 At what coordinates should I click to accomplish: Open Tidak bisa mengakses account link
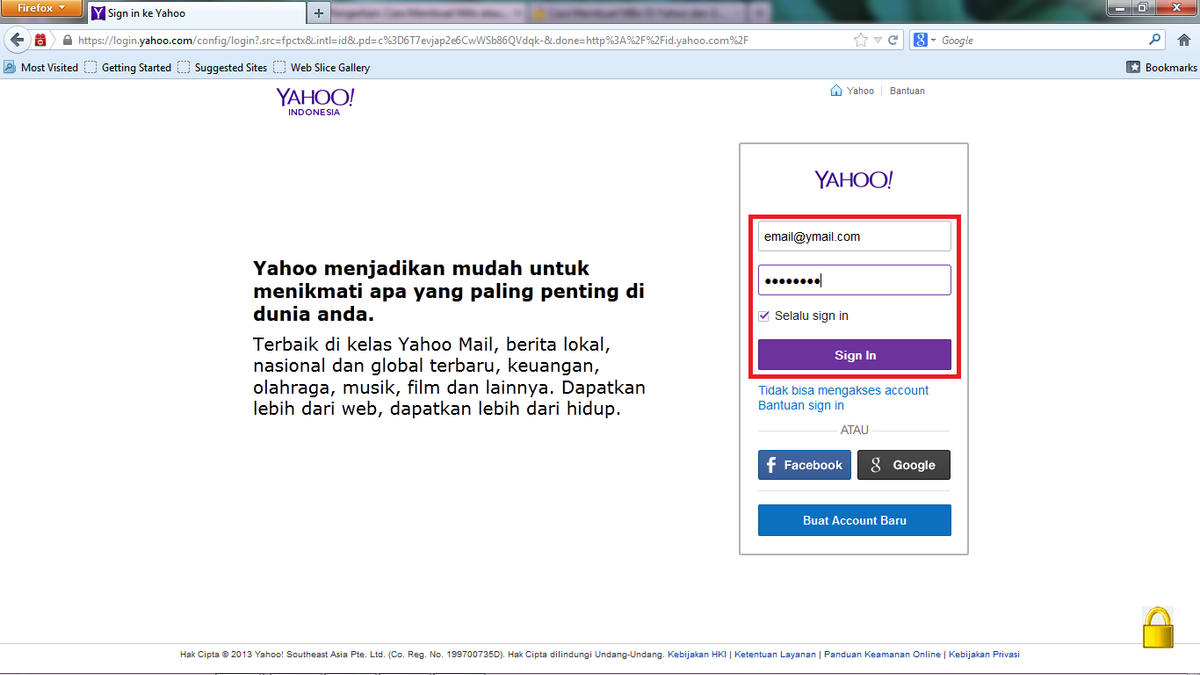pyautogui.click(x=844, y=390)
